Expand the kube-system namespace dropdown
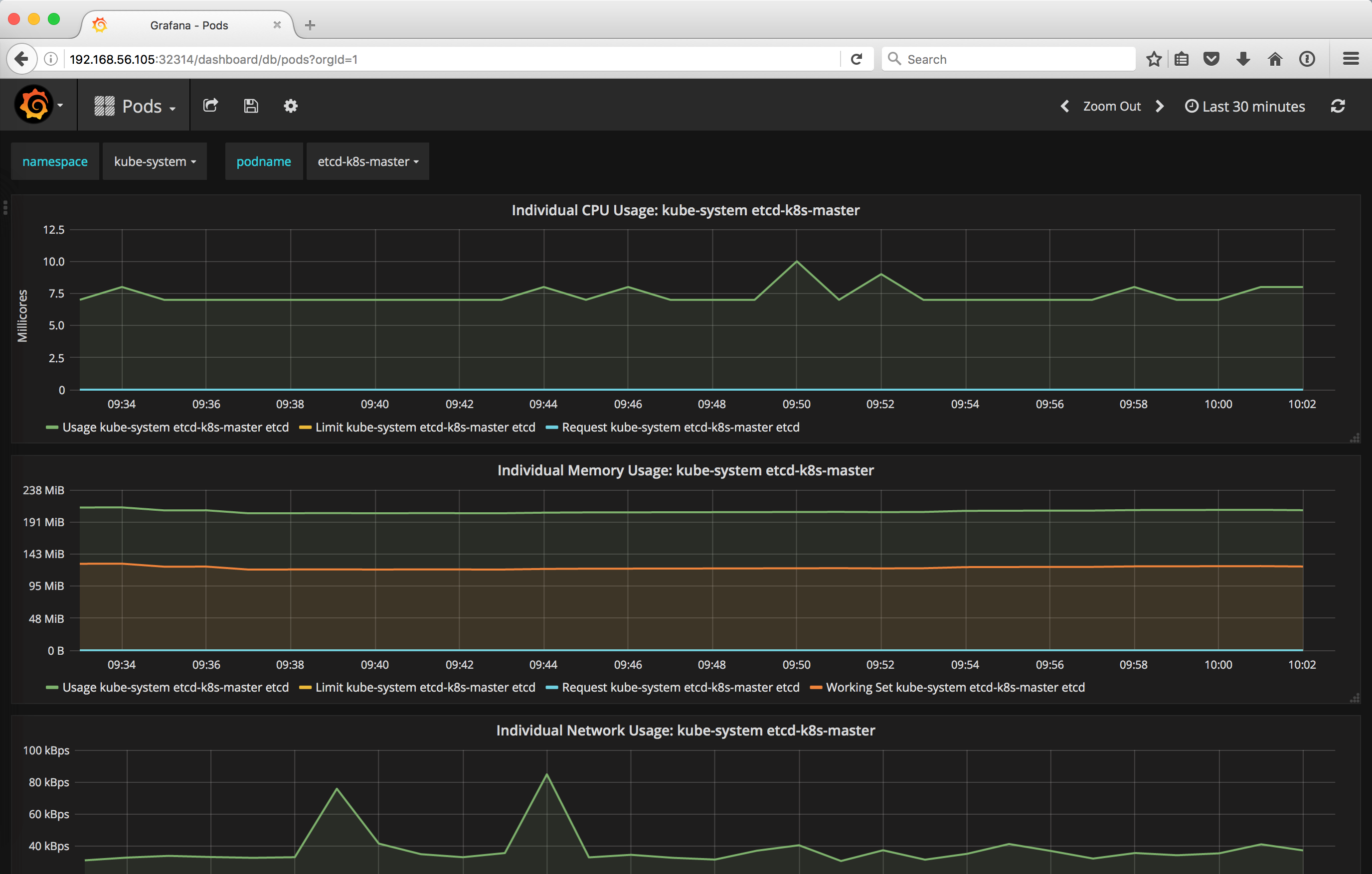Viewport: 1372px width, 874px height. click(154, 160)
